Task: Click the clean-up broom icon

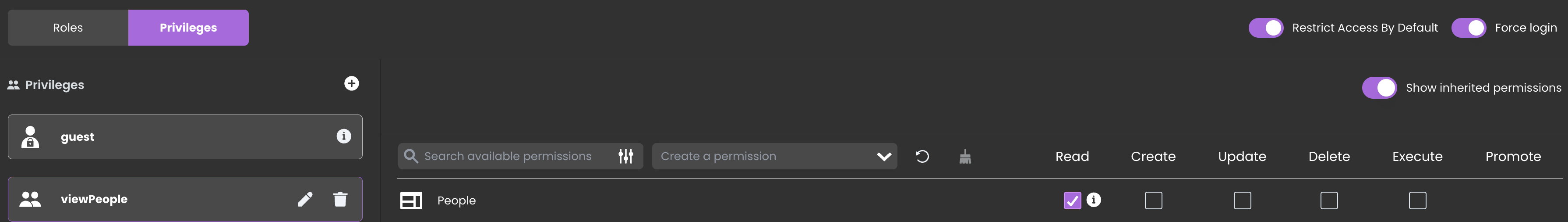Action: (x=965, y=157)
